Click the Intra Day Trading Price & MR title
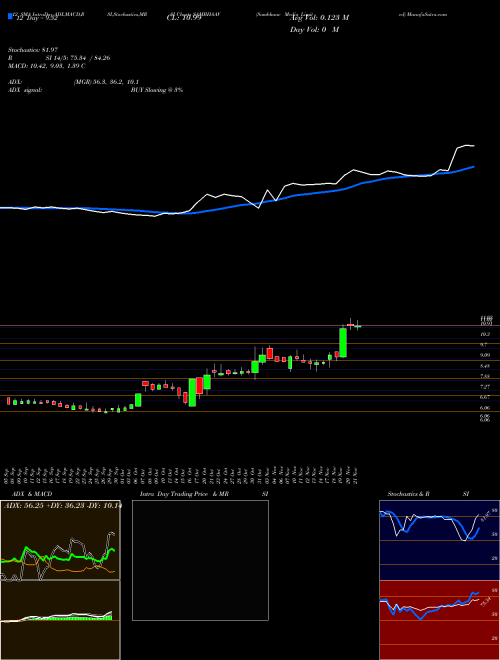Viewport: 500px width, 660px height. (184, 494)
